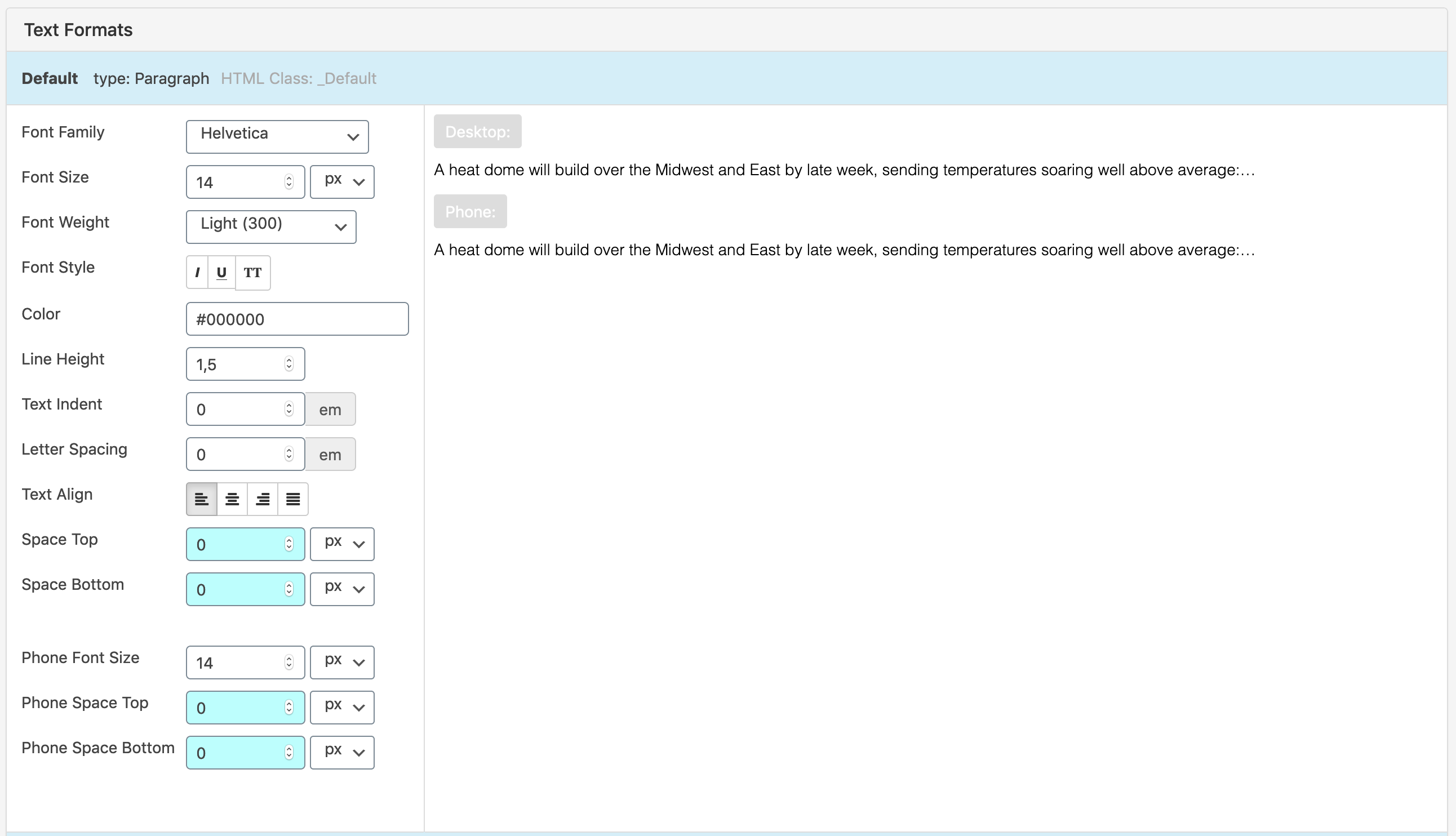Open the Font Family dropdown
The height and width of the screenshot is (836, 1456).
(277, 137)
